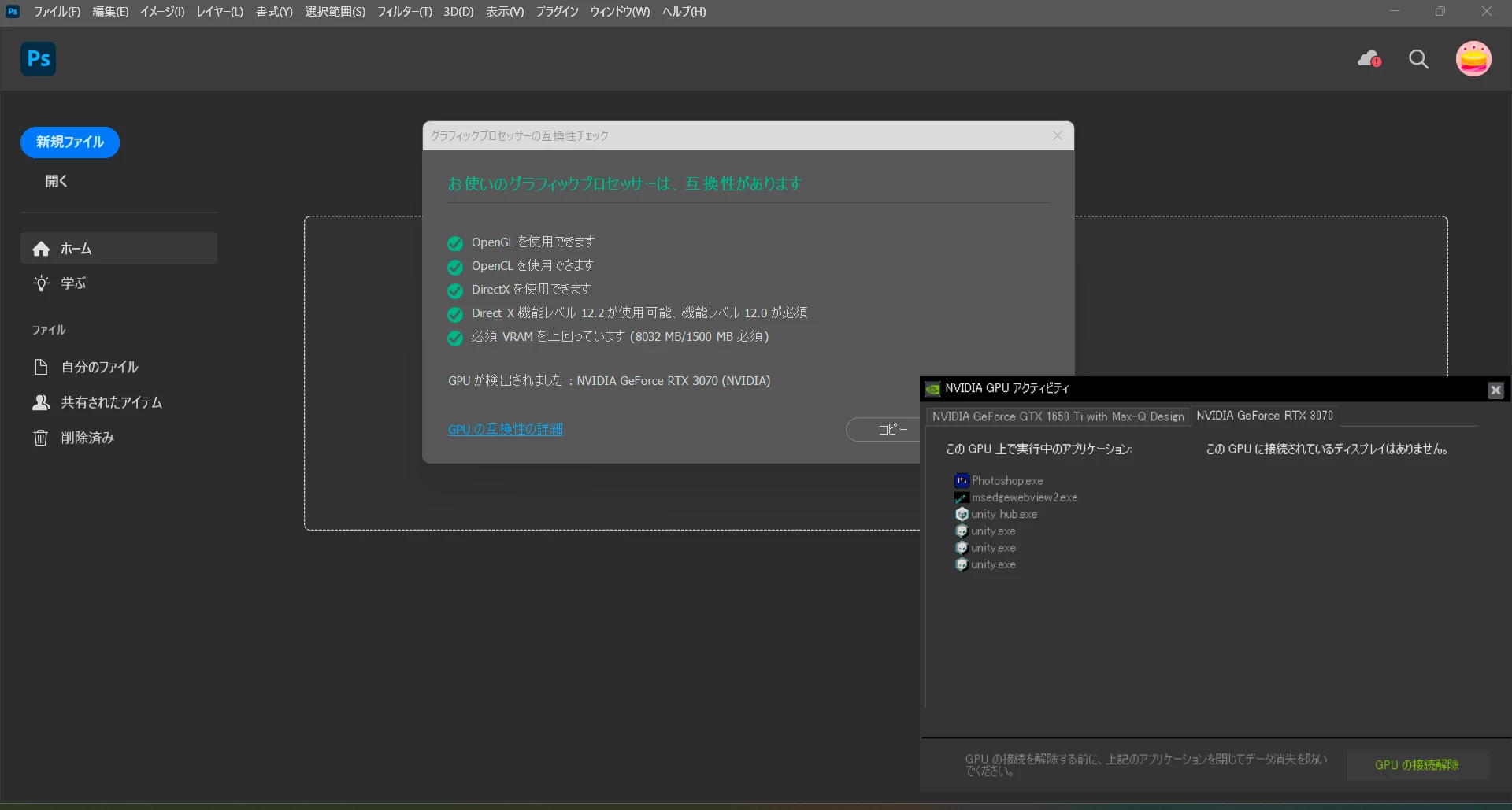1512x810 pixels.
Task: Open 共有されたアイテム in sidebar
Action: point(119,402)
